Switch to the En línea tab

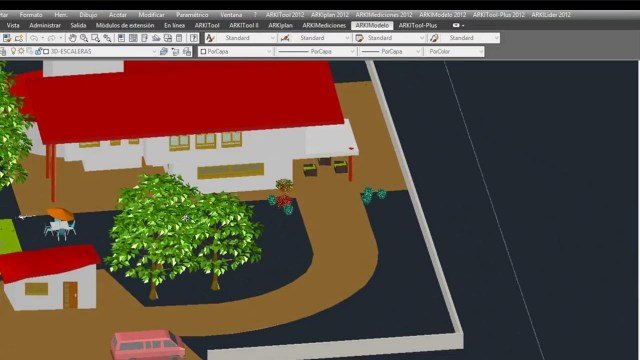[174, 25]
